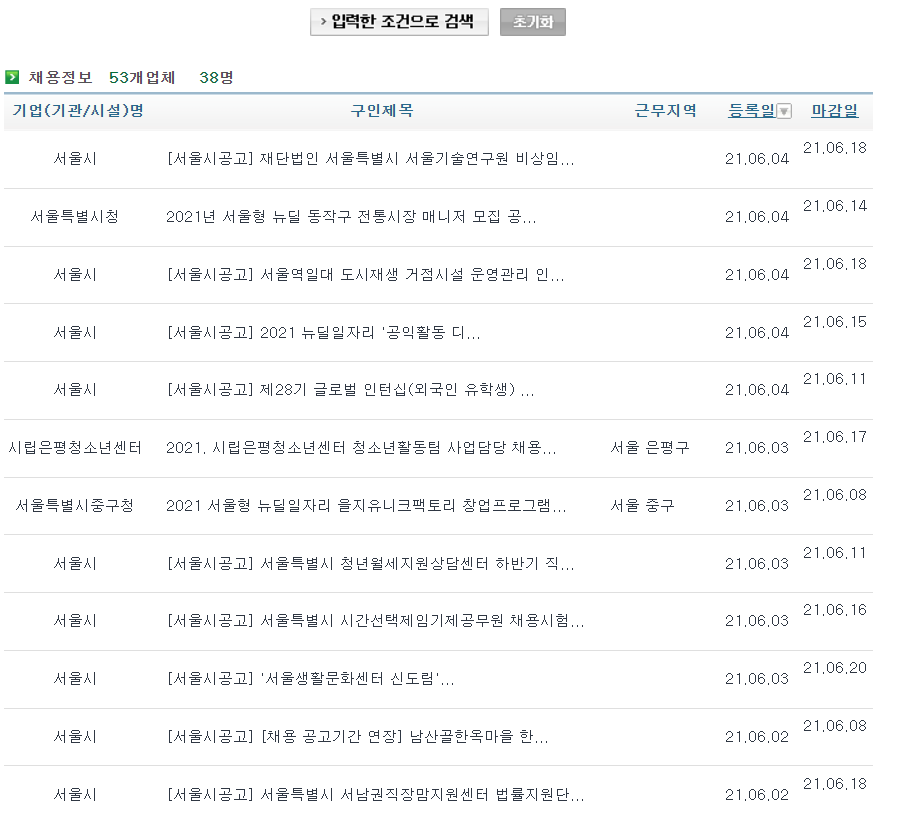The image size is (902, 822).
Task: Click the green arrow icon beside 채용정보
Action: point(12,77)
